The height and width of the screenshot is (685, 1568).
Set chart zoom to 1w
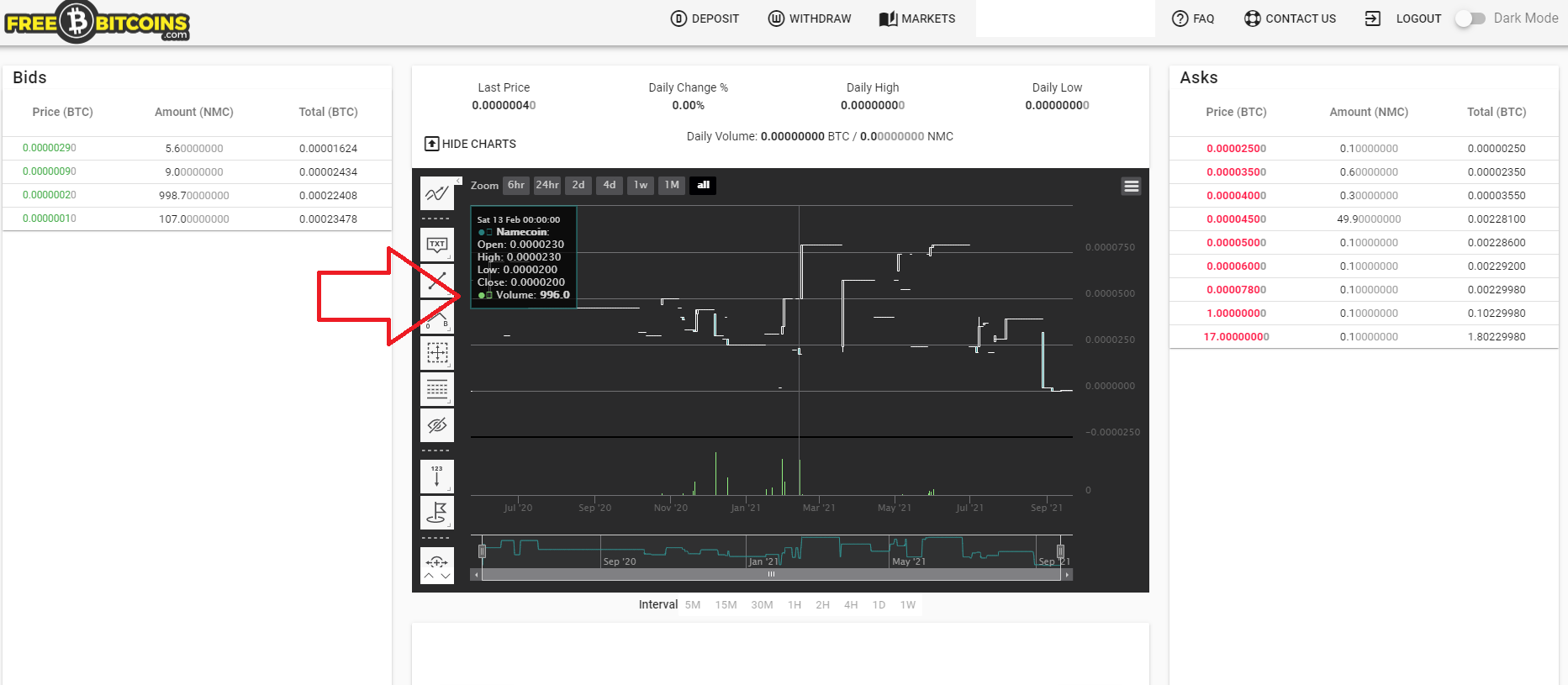click(x=641, y=185)
